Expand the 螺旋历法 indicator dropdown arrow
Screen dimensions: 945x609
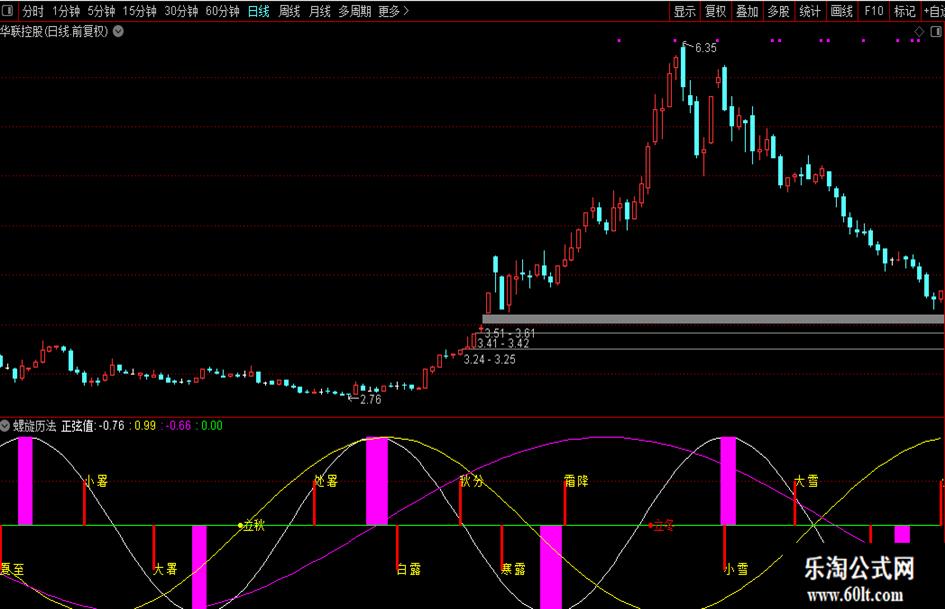5,426
